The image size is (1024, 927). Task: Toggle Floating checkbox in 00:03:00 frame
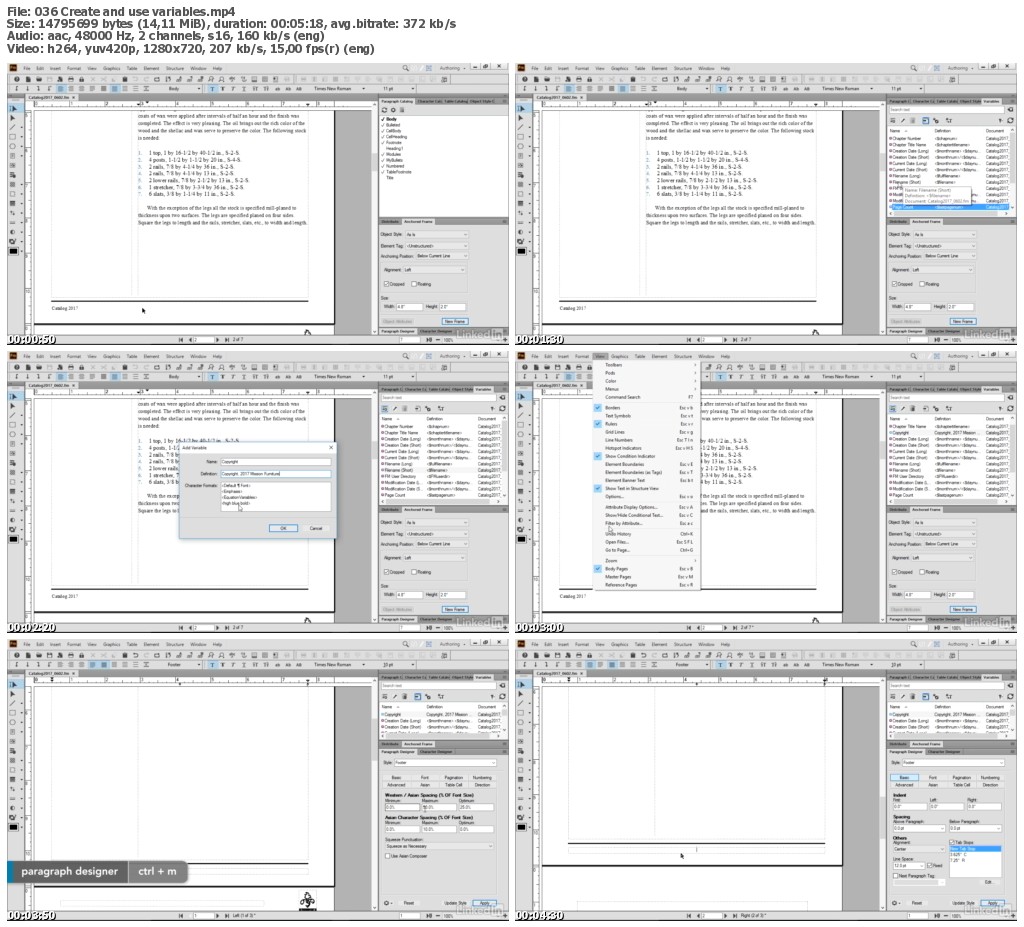[922, 572]
